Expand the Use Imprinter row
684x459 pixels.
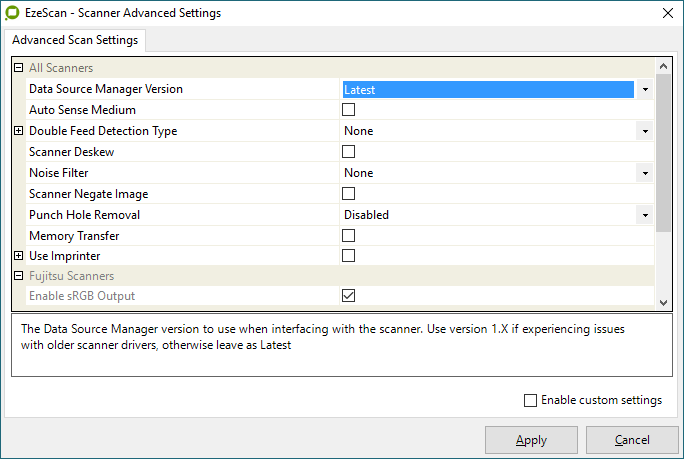(x=19, y=256)
